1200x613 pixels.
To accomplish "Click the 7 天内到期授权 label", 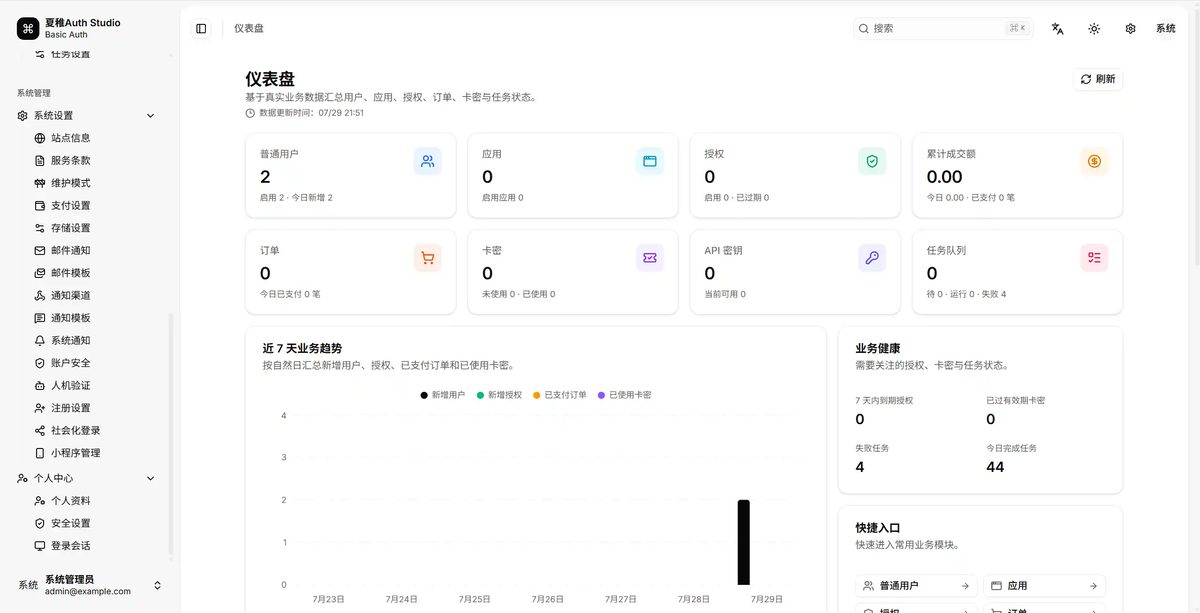I will 884,400.
